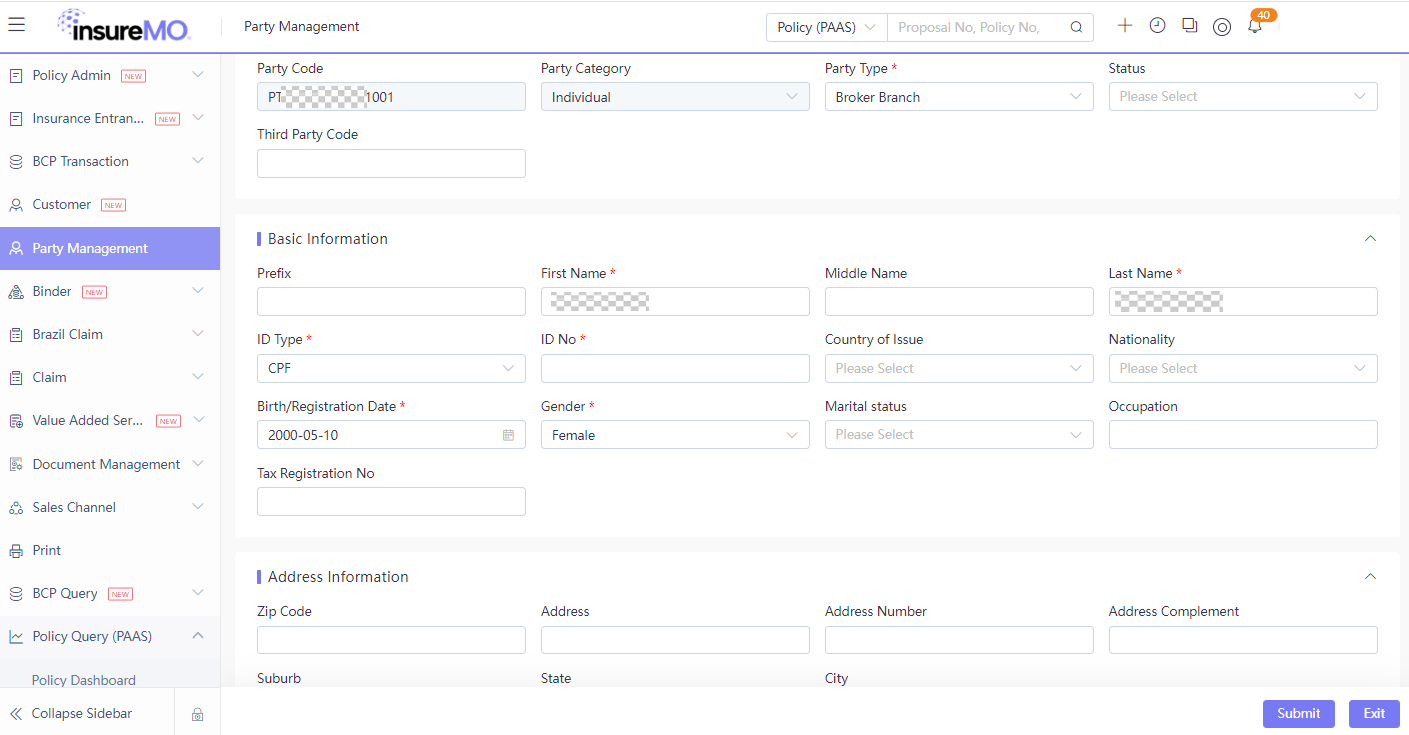
Task: Click the target circle icon in header
Action: [1221, 27]
